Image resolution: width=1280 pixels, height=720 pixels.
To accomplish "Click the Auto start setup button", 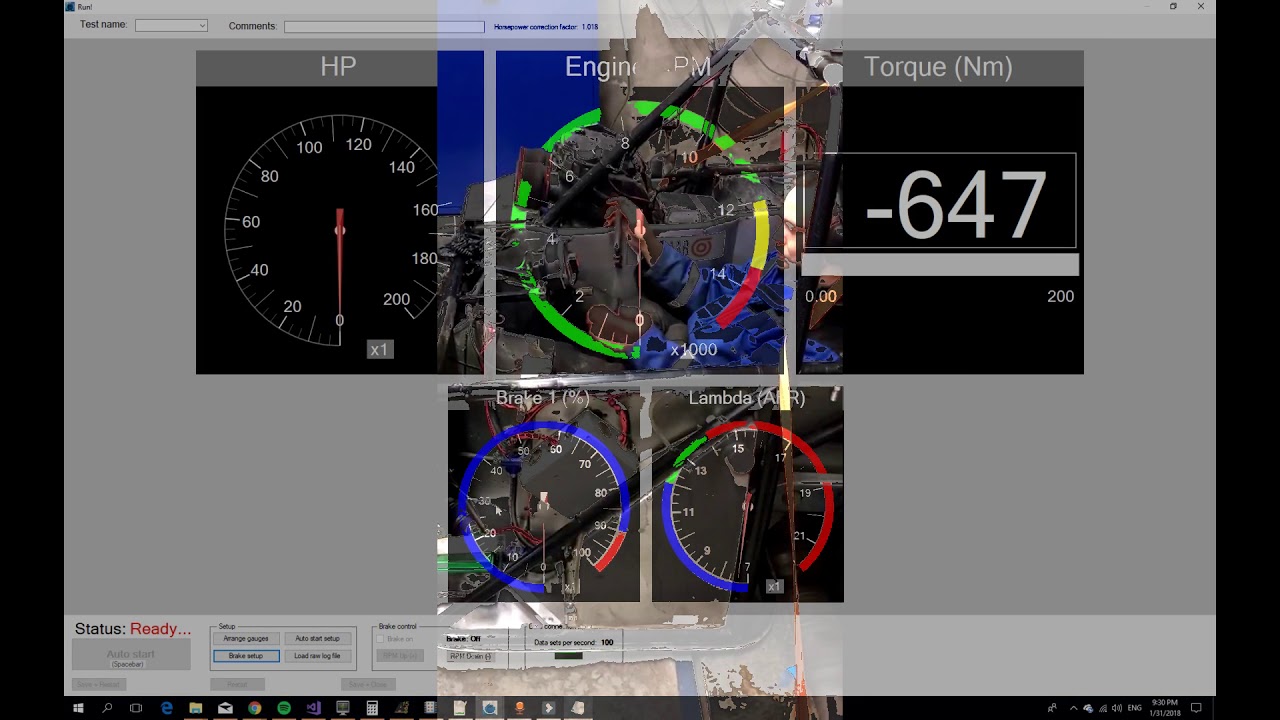I will [x=317, y=638].
